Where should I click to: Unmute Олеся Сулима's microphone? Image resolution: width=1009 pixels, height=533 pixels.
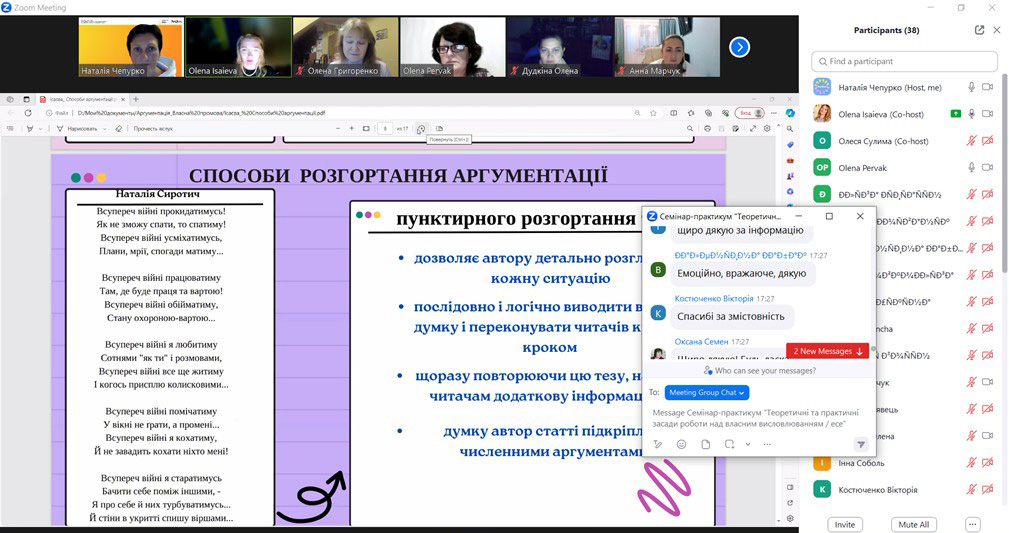point(972,141)
